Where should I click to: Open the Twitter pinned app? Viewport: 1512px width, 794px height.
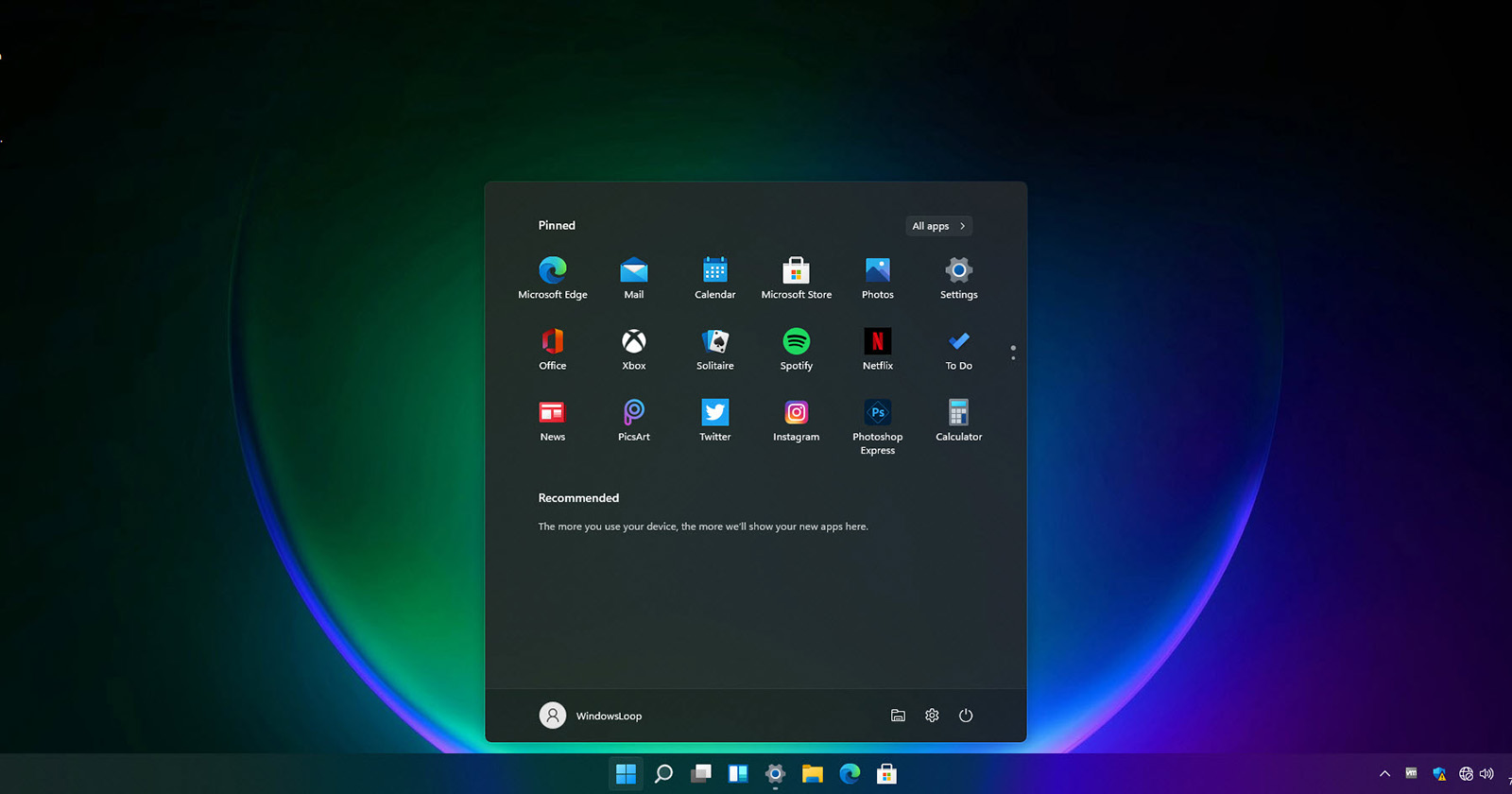715,420
